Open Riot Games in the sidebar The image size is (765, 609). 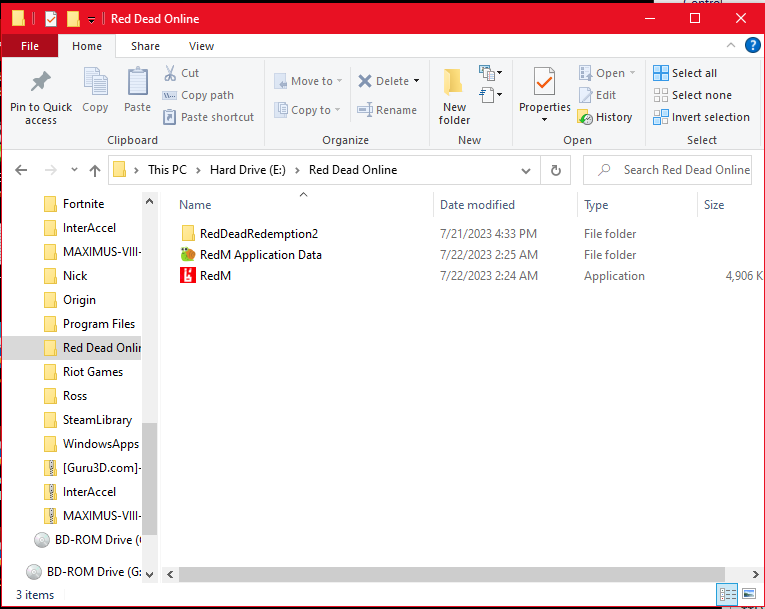point(93,372)
